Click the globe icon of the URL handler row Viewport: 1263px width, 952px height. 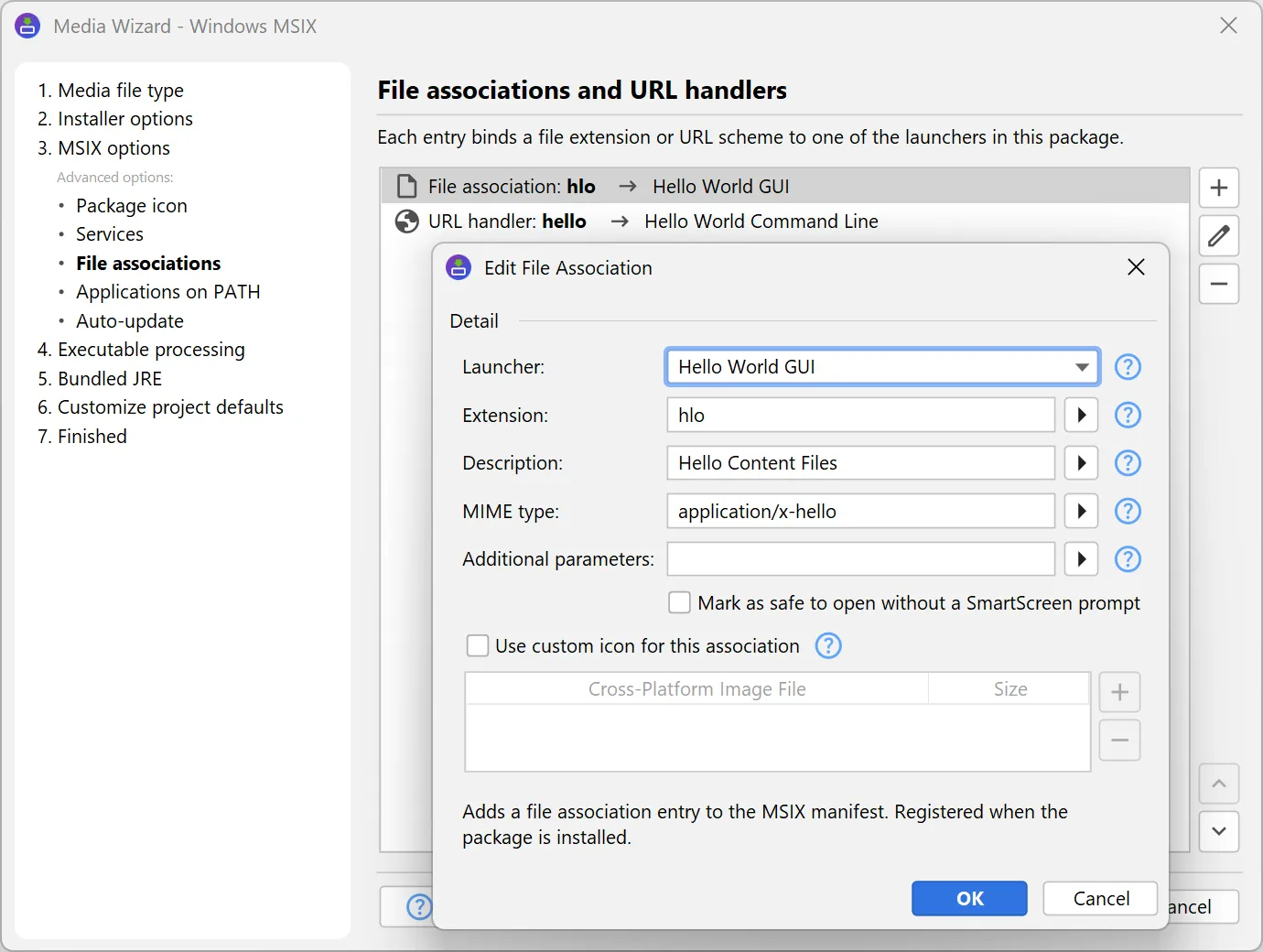click(x=406, y=222)
